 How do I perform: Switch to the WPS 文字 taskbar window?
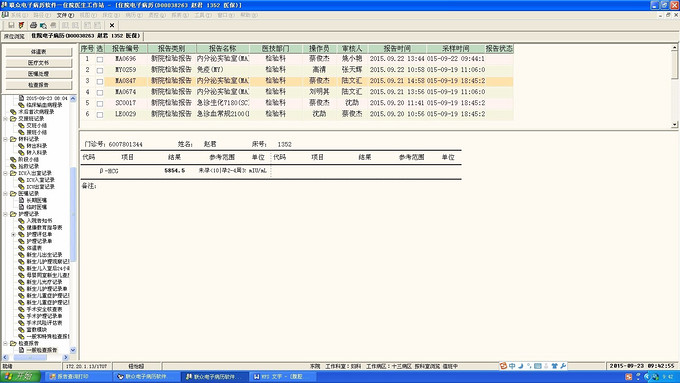(282, 377)
